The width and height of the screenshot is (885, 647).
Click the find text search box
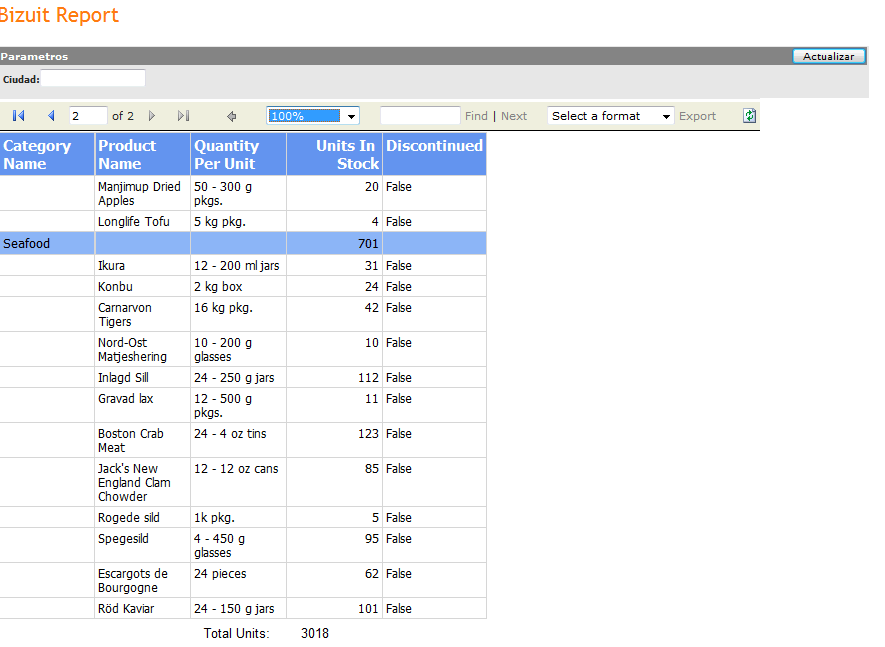coord(420,116)
